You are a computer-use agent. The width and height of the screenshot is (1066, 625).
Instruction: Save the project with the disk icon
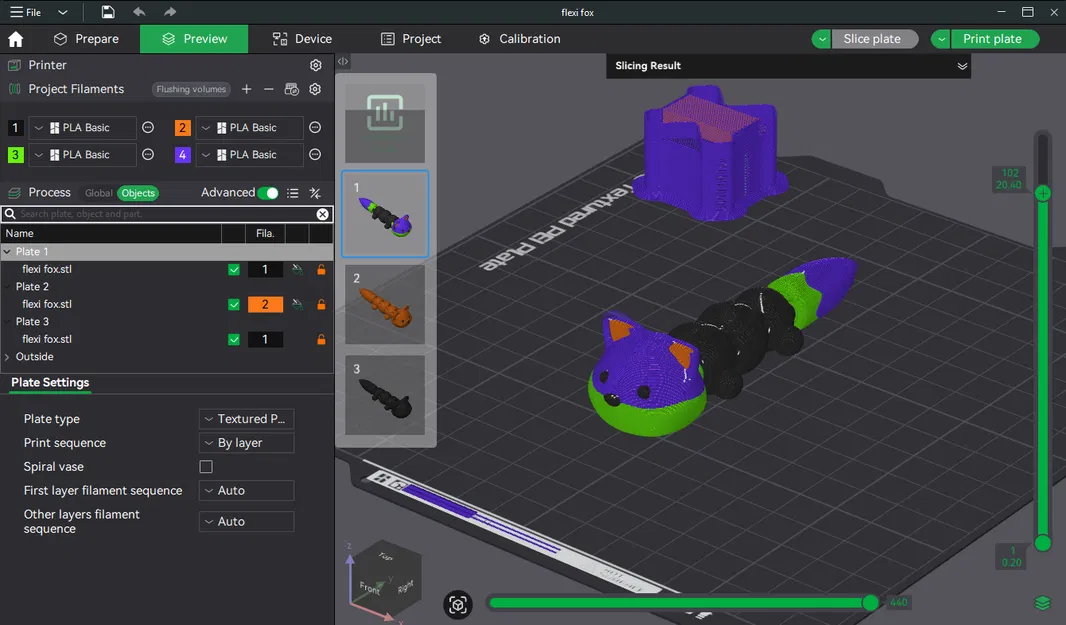(107, 12)
